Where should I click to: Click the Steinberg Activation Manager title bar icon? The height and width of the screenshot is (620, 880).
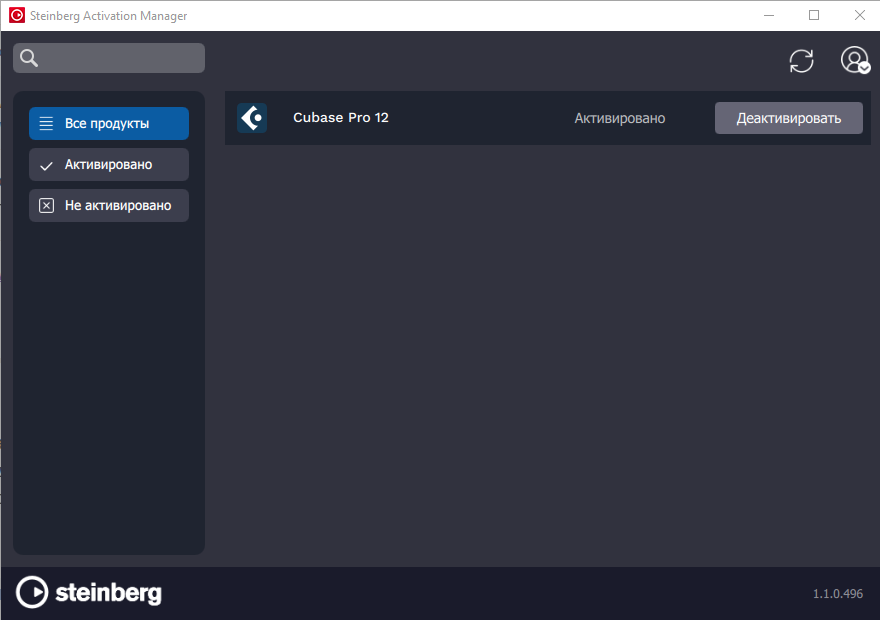click(x=17, y=15)
